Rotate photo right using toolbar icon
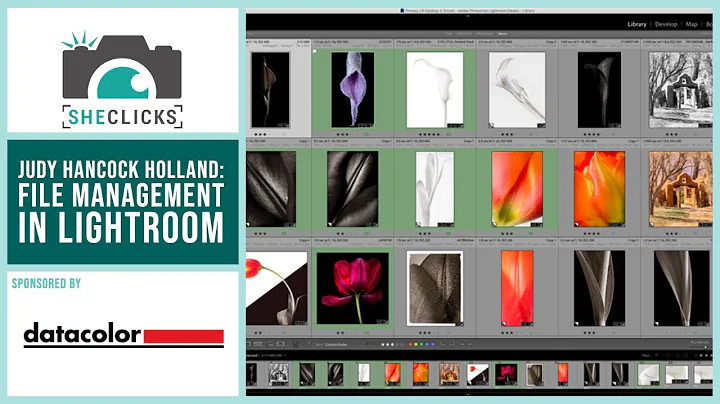Viewport: 720px width, 404px height. tap(451, 344)
